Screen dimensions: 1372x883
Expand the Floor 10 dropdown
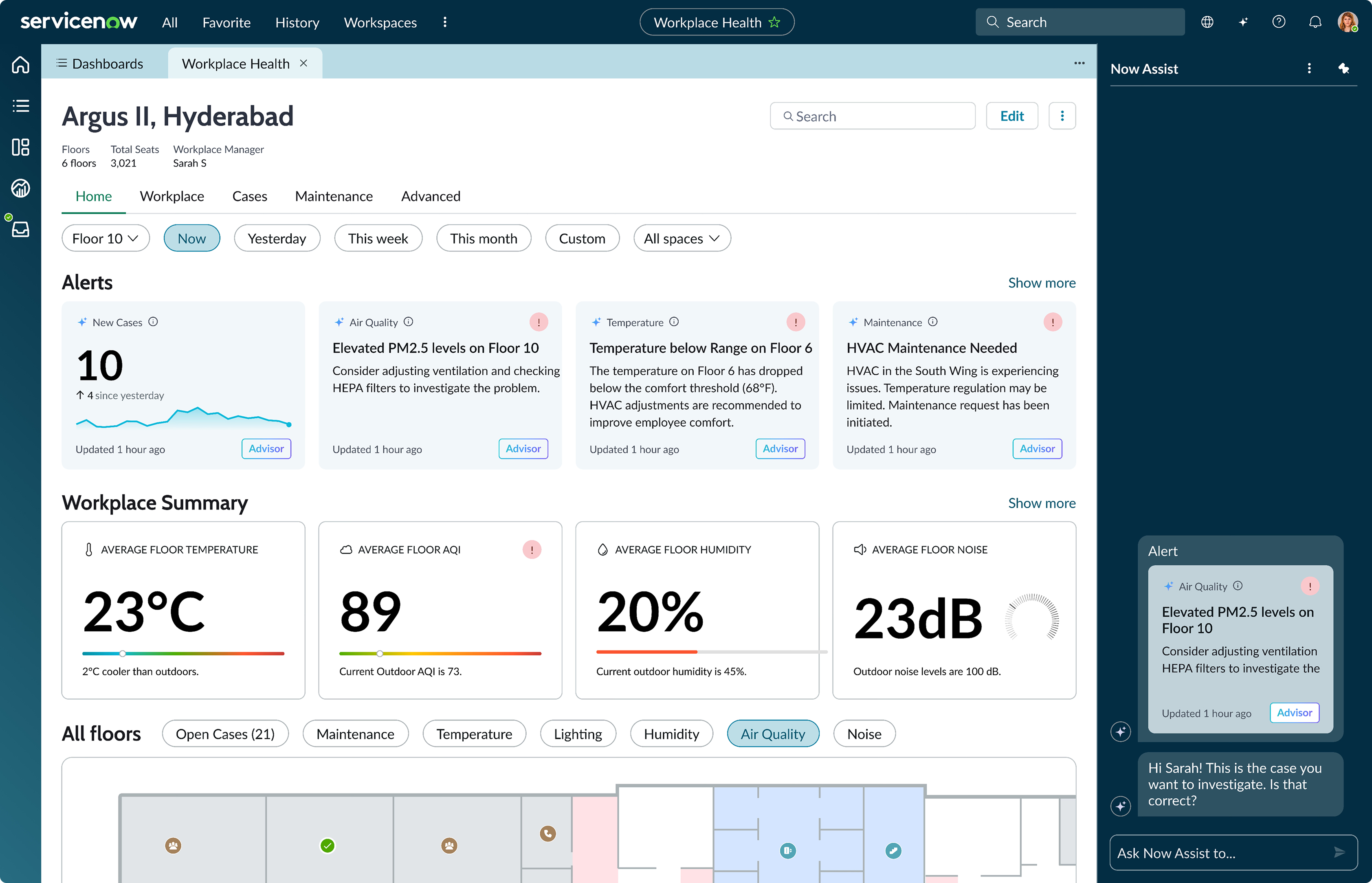point(106,239)
